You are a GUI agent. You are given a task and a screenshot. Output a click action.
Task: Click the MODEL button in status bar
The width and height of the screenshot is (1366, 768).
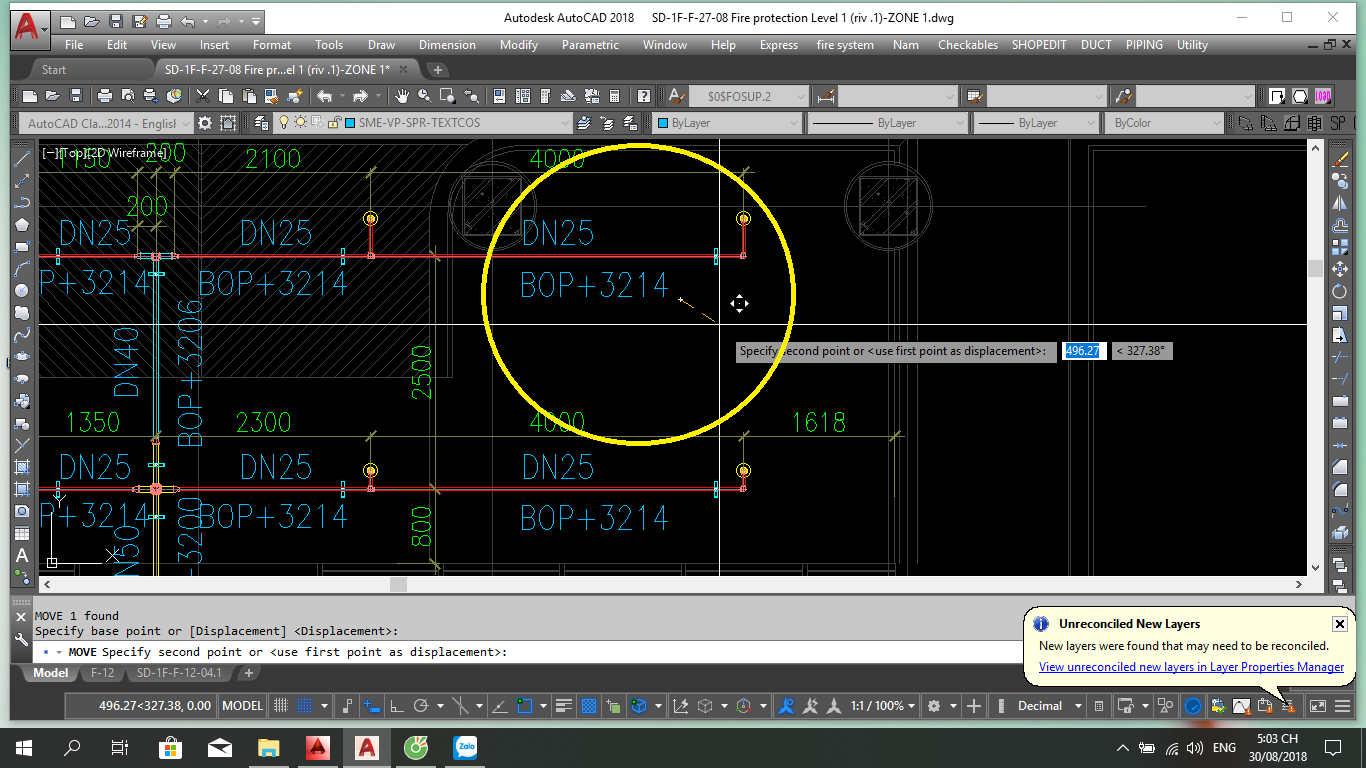[242, 706]
